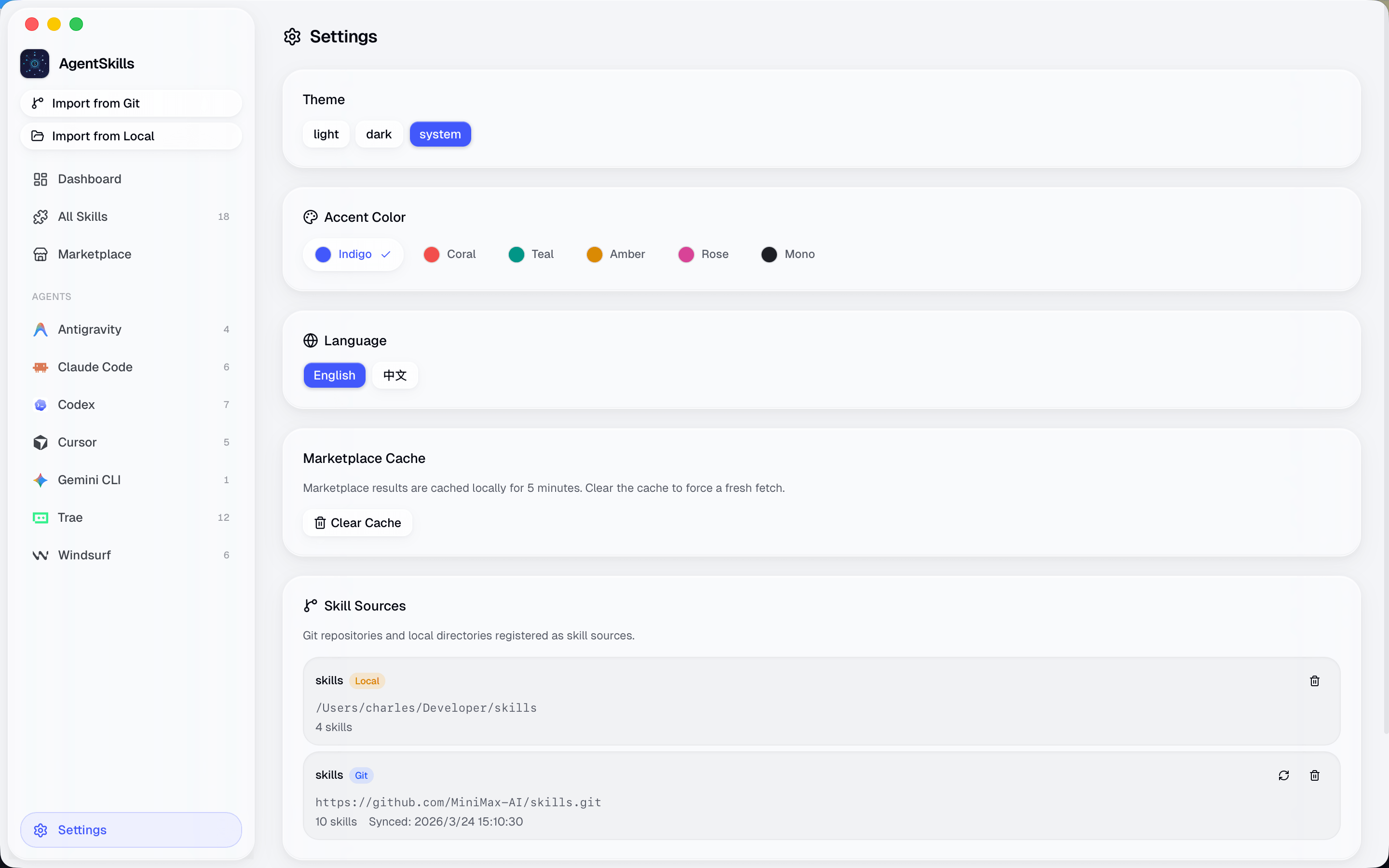The height and width of the screenshot is (868, 1389).
Task: Open the All Skills list
Action: tap(82, 217)
